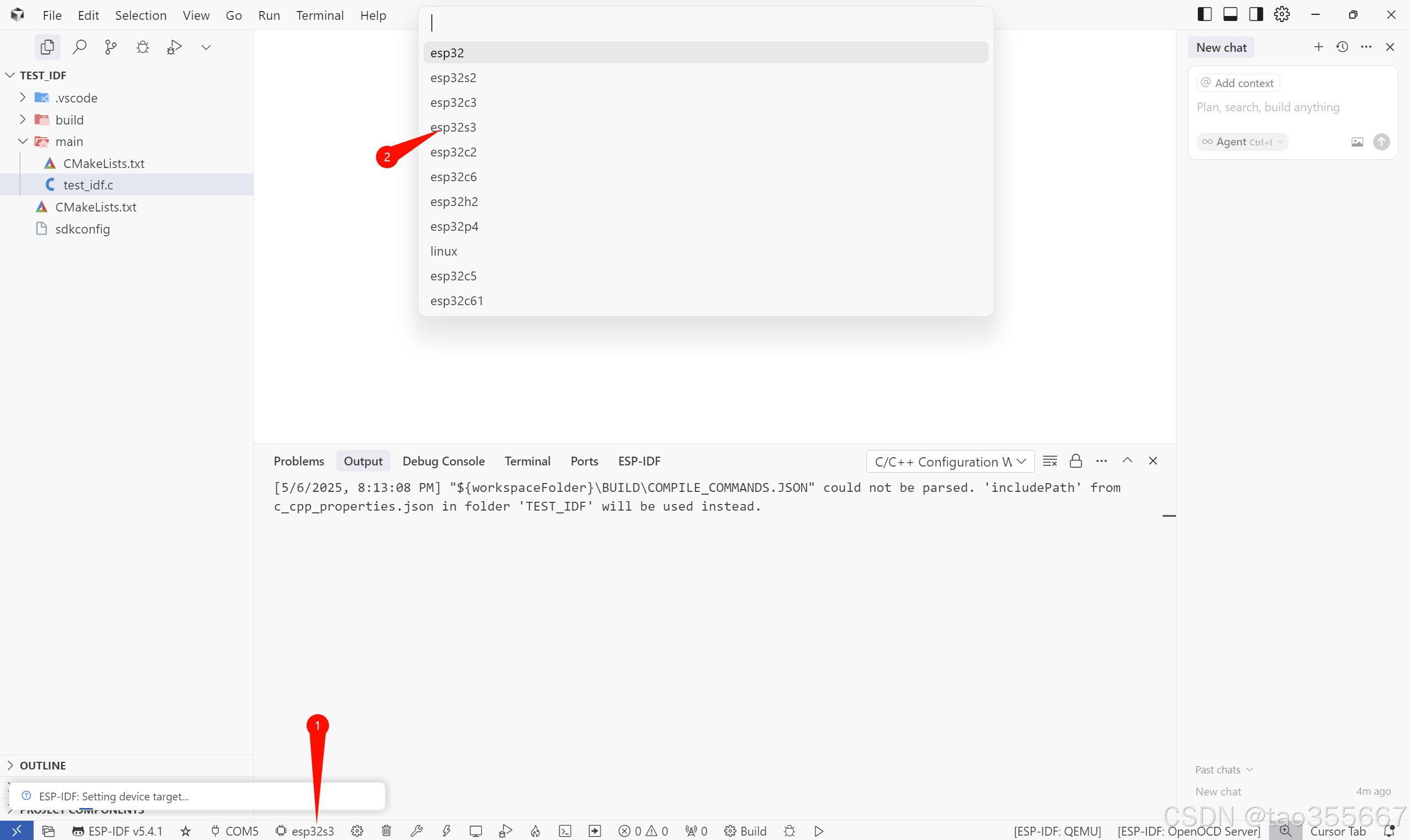The width and height of the screenshot is (1410, 840).
Task: Toggle output scroll lock icon
Action: [1076, 460]
